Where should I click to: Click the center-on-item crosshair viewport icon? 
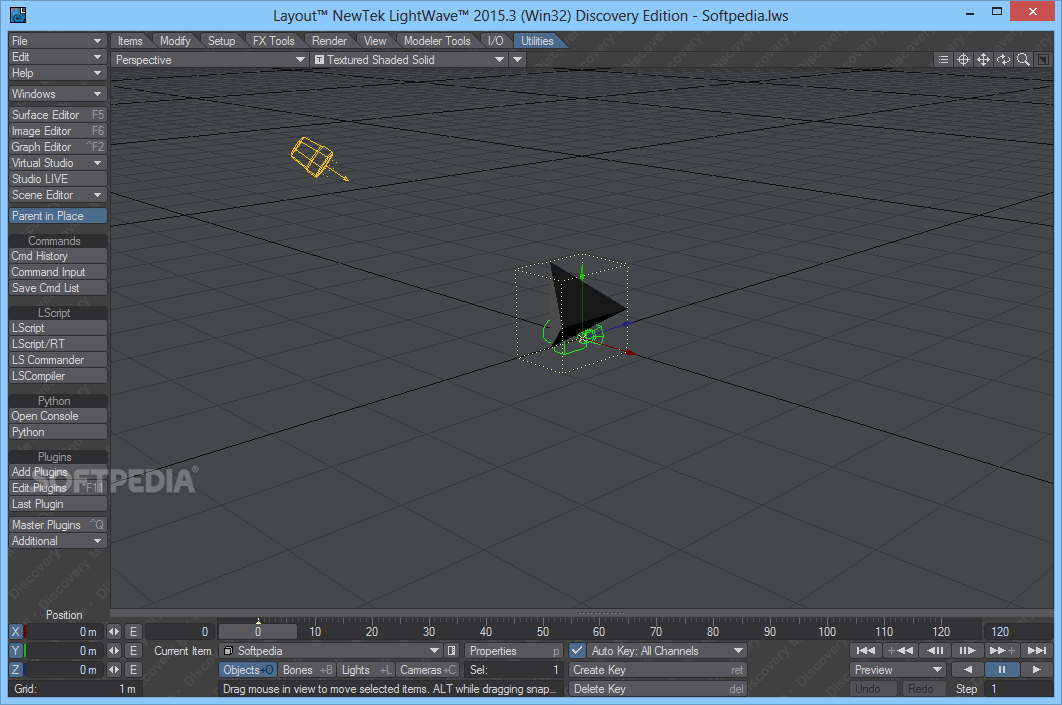point(963,60)
